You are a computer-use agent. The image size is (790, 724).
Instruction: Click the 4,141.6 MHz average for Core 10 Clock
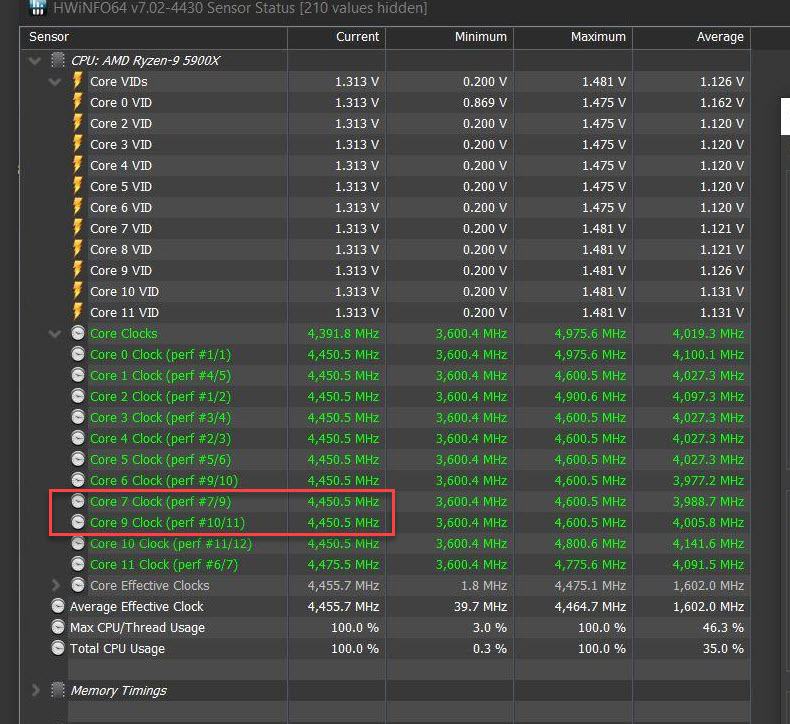(x=708, y=544)
